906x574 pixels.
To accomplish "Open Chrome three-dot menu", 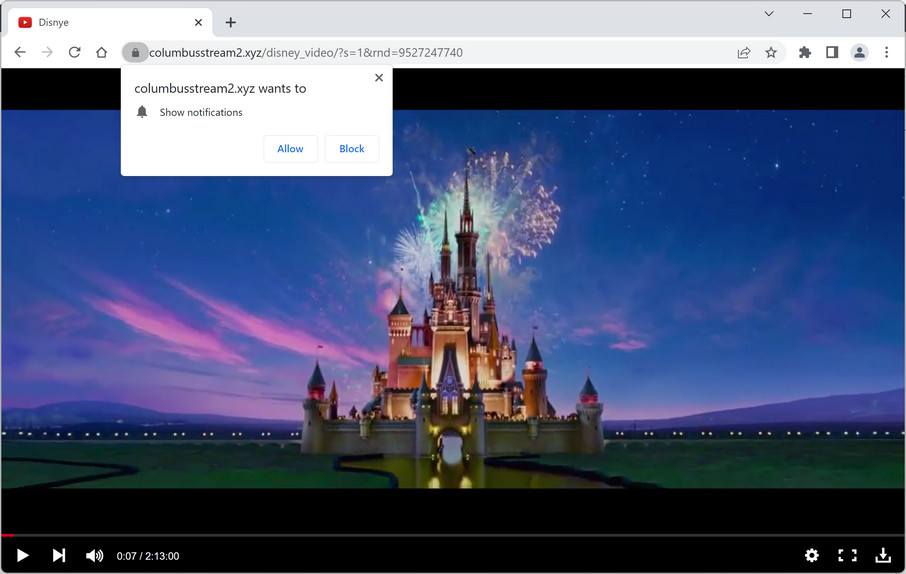I will (x=886, y=53).
